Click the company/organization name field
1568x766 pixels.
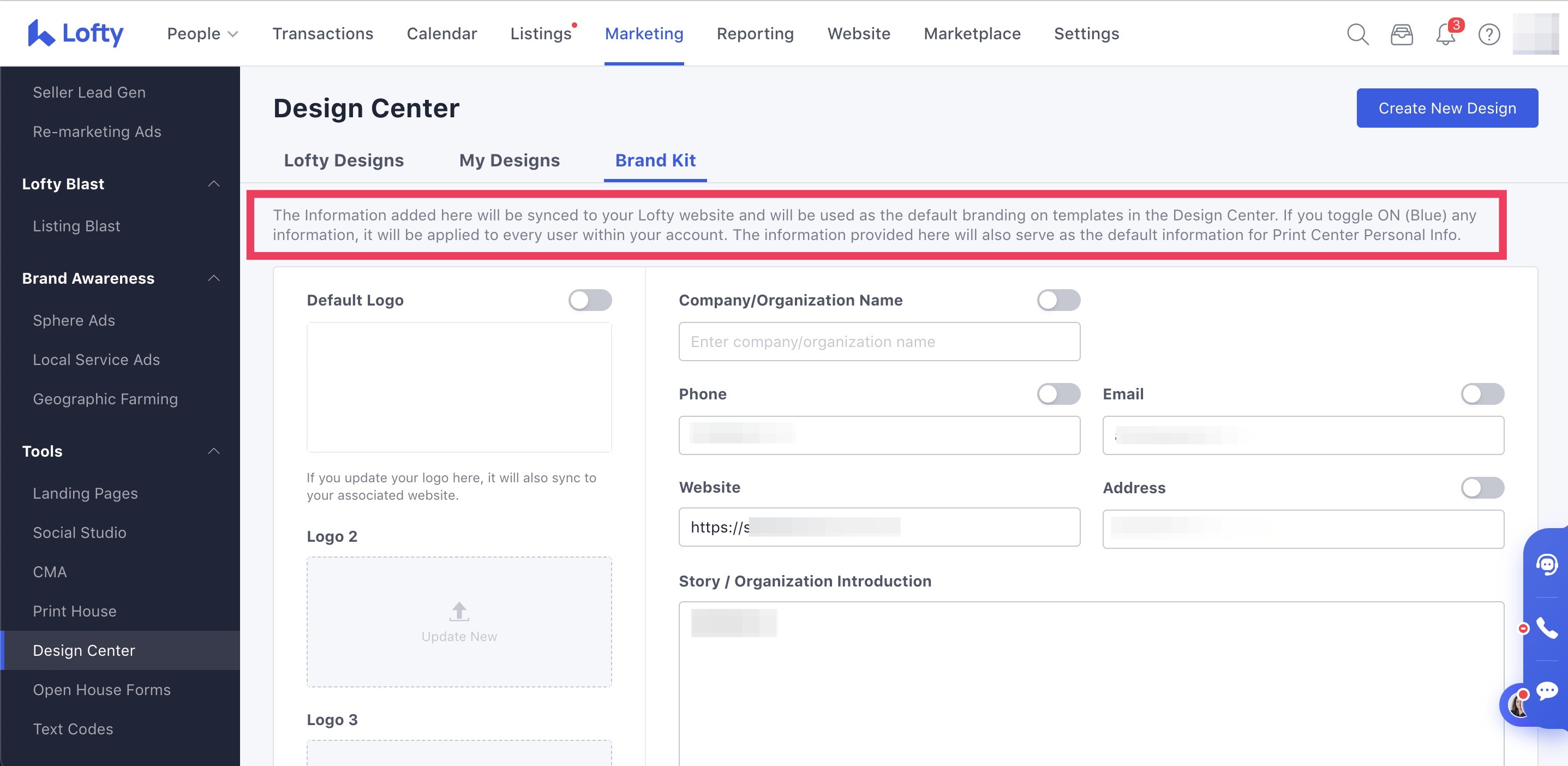pyautogui.click(x=879, y=341)
